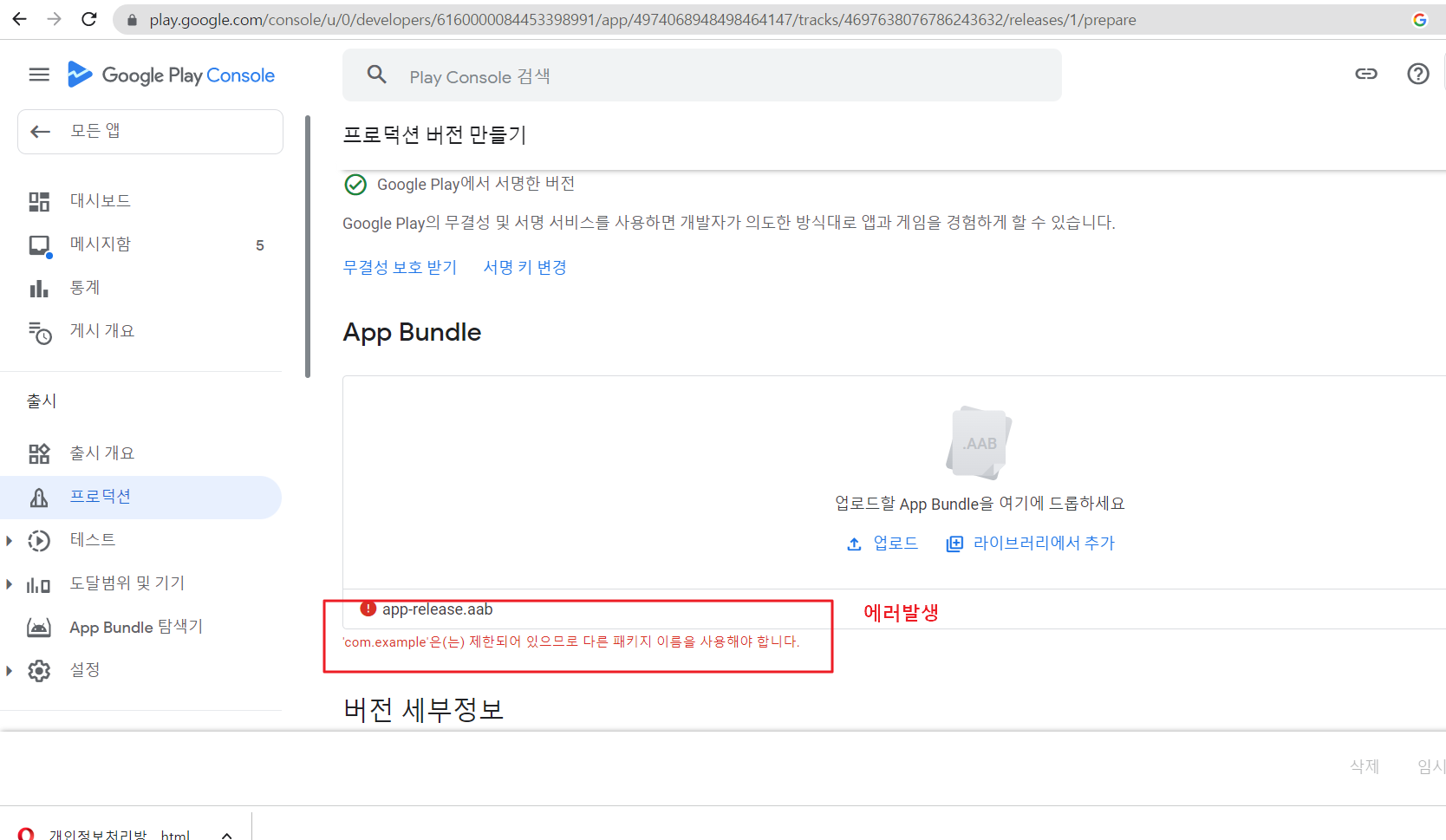
Task: Expand the 도달범위 및 기기 section arrow
Action: coord(9,584)
